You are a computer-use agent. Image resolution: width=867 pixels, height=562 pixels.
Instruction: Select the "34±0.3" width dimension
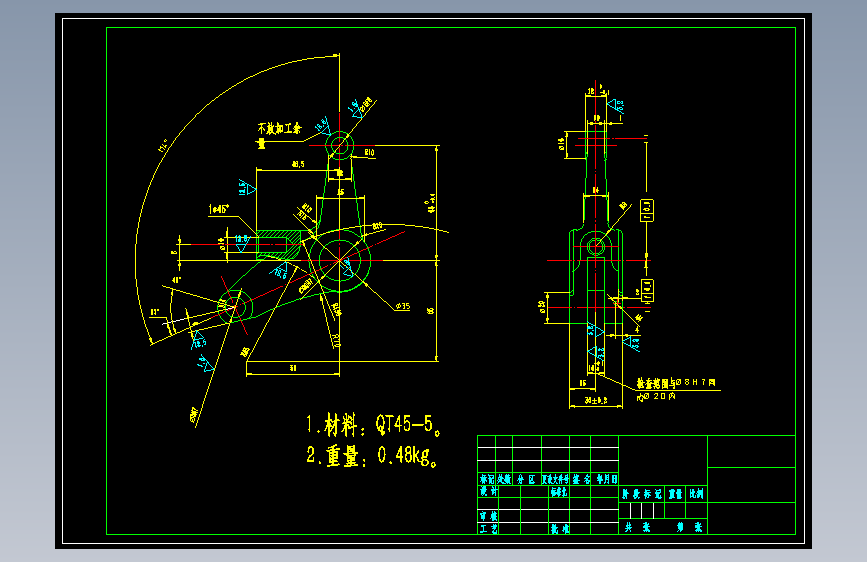596,400
